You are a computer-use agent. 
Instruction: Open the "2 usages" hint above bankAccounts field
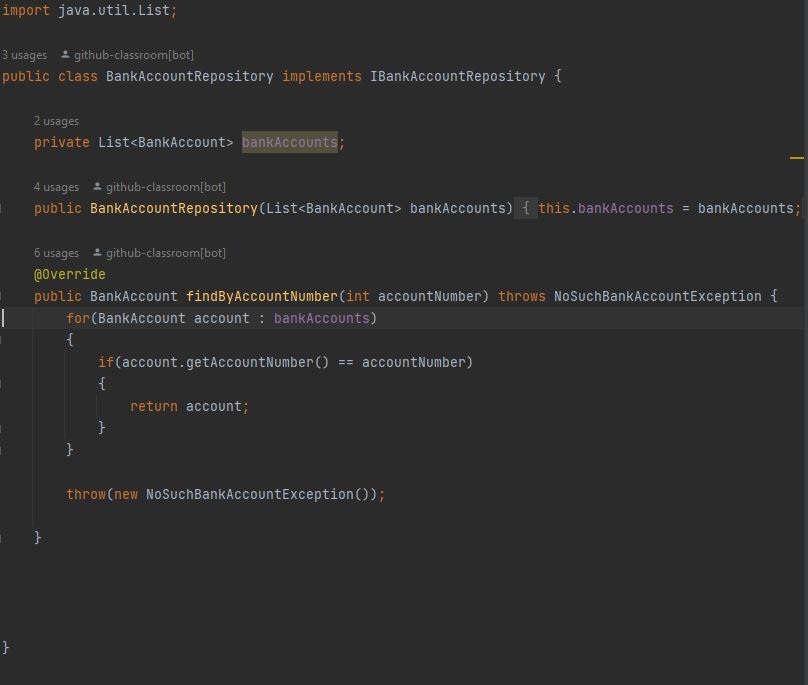(x=56, y=120)
